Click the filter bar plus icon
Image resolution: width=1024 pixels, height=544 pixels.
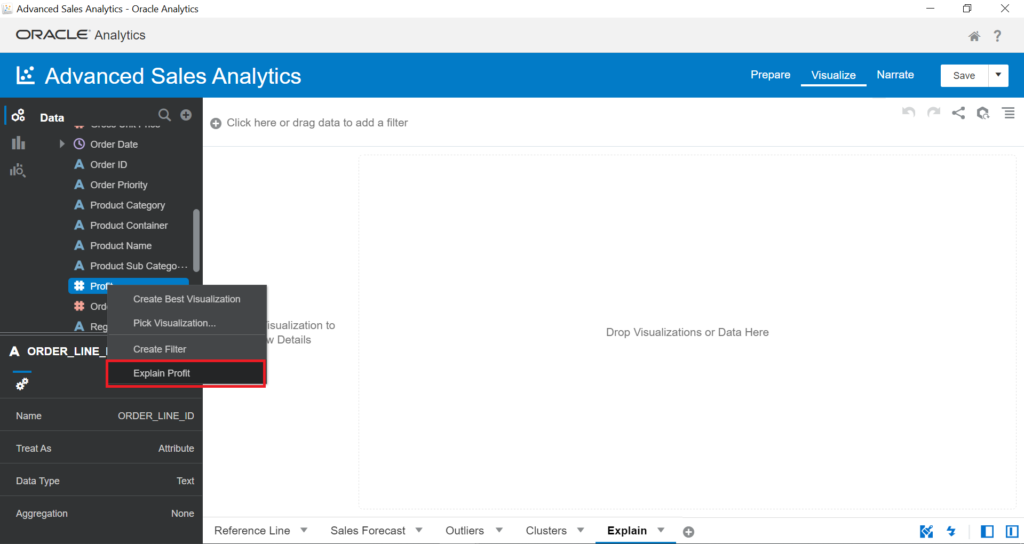pyautogui.click(x=216, y=123)
